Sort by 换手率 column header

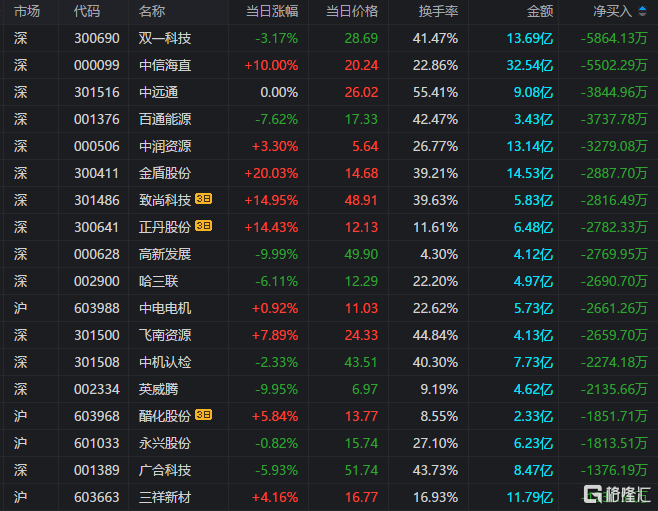[x=439, y=11]
